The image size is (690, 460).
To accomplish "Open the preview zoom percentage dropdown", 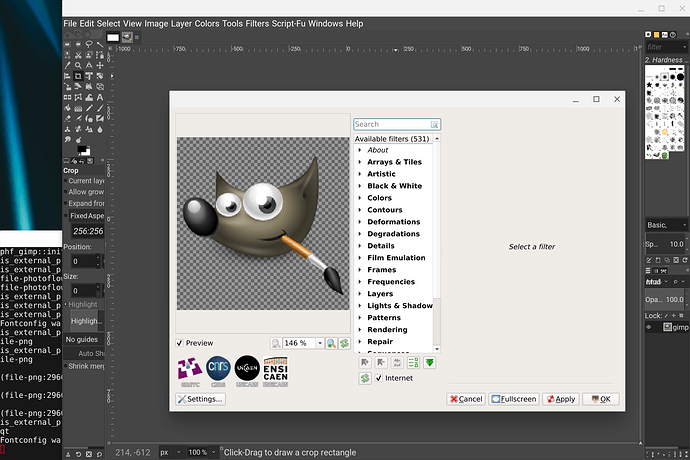I will click(x=320, y=343).
